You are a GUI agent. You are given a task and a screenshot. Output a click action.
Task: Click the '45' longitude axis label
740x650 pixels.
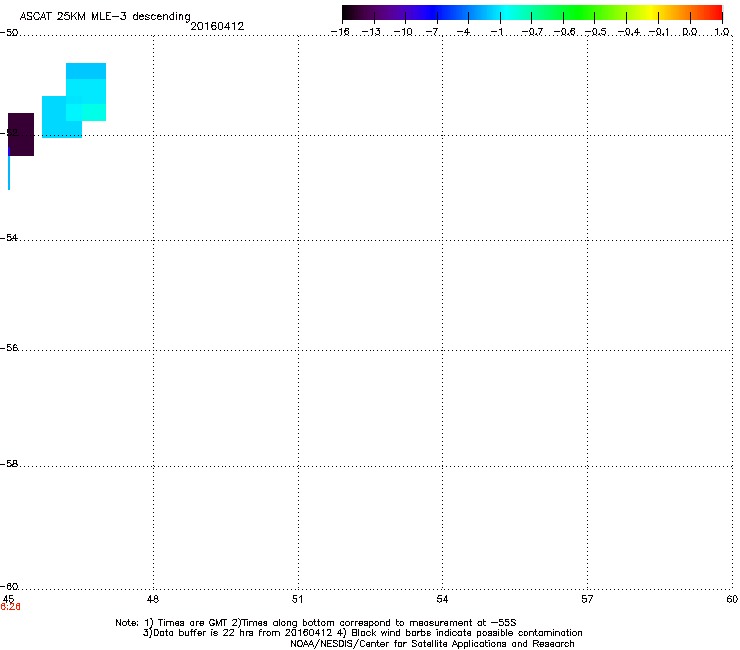pos(8,599)
